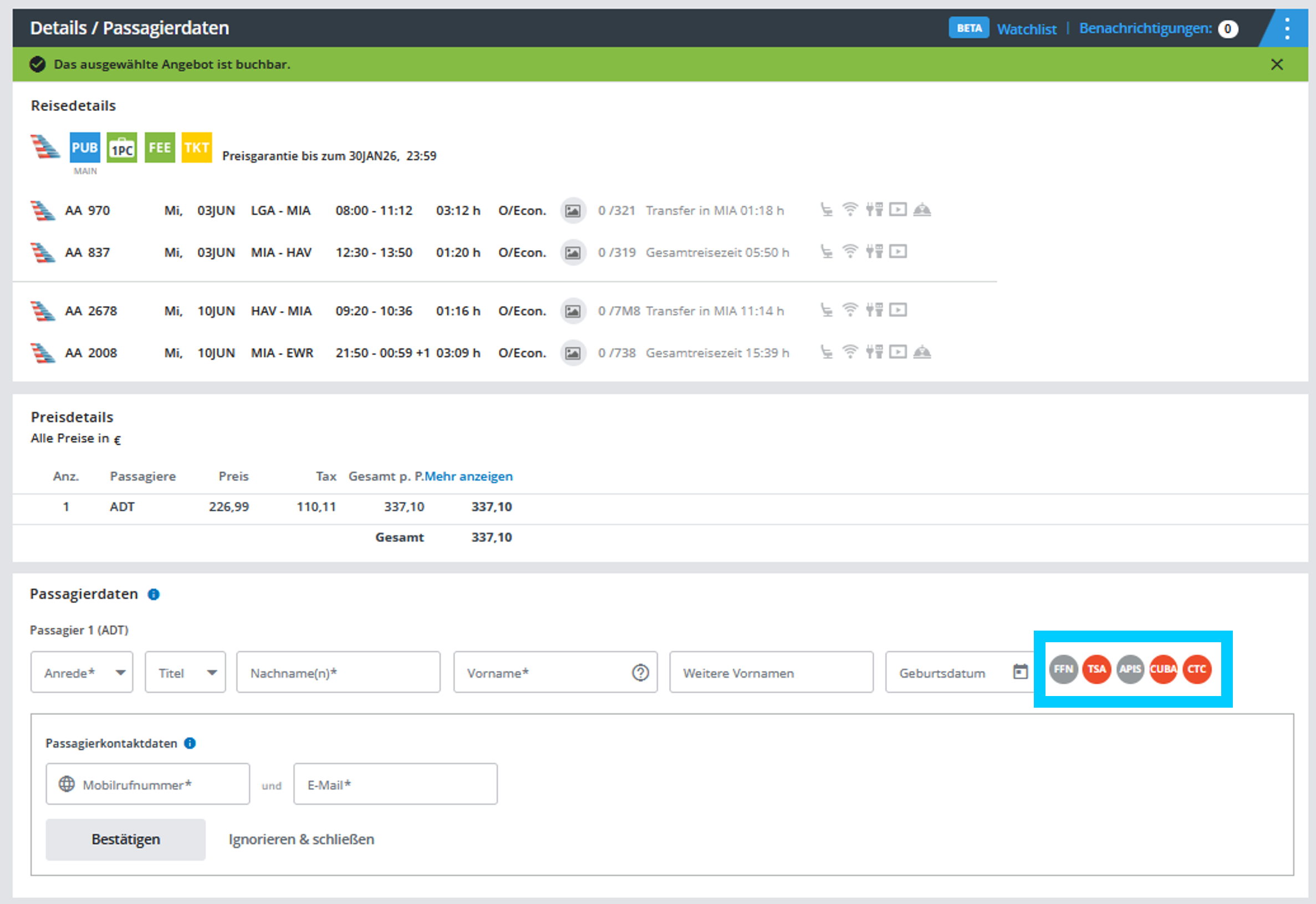1316x904 pixels.
Task: Click the red CUBA badge
Action: [1163, 669]
